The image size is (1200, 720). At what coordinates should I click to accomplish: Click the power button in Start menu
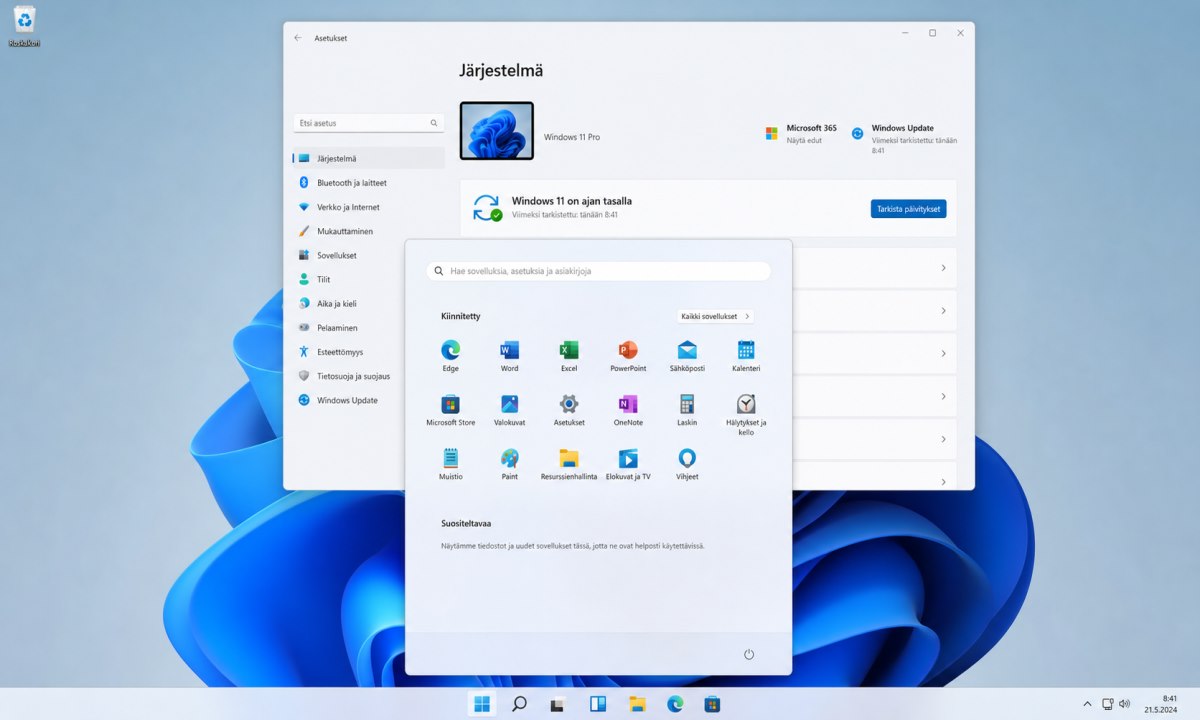(x=749, y=654)
